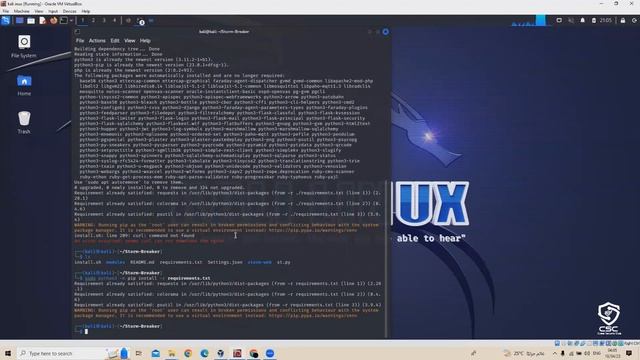Open VirtualBox Devices menu
This screenshot has height=360, width=640.
(x=69, y=11)
